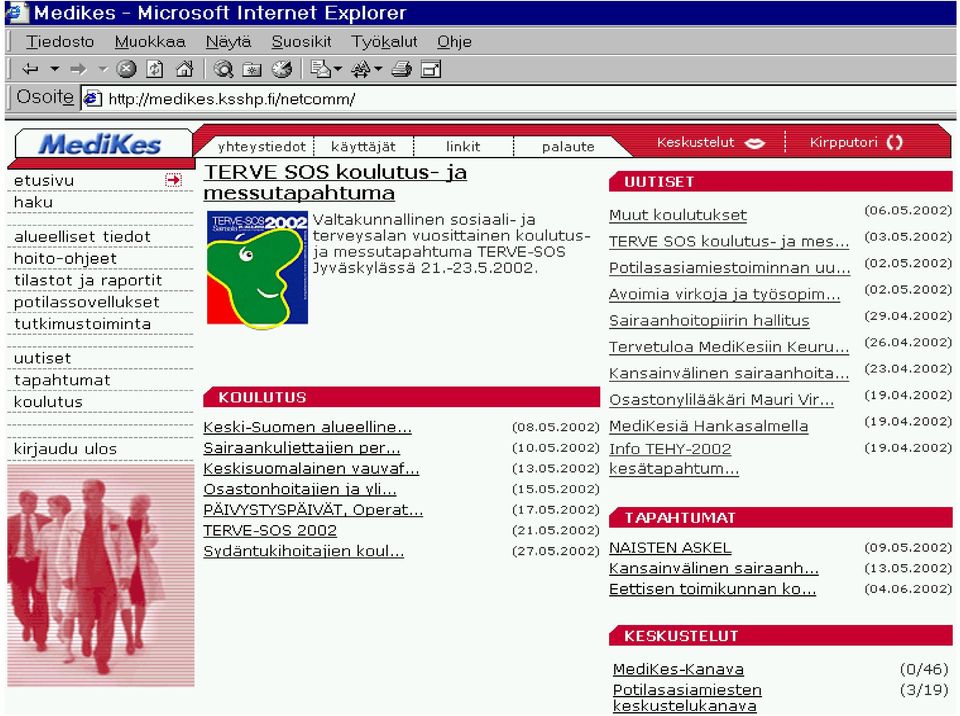
Task: Click the Back arrow toolbar button
Action: [x=30, y=69]
